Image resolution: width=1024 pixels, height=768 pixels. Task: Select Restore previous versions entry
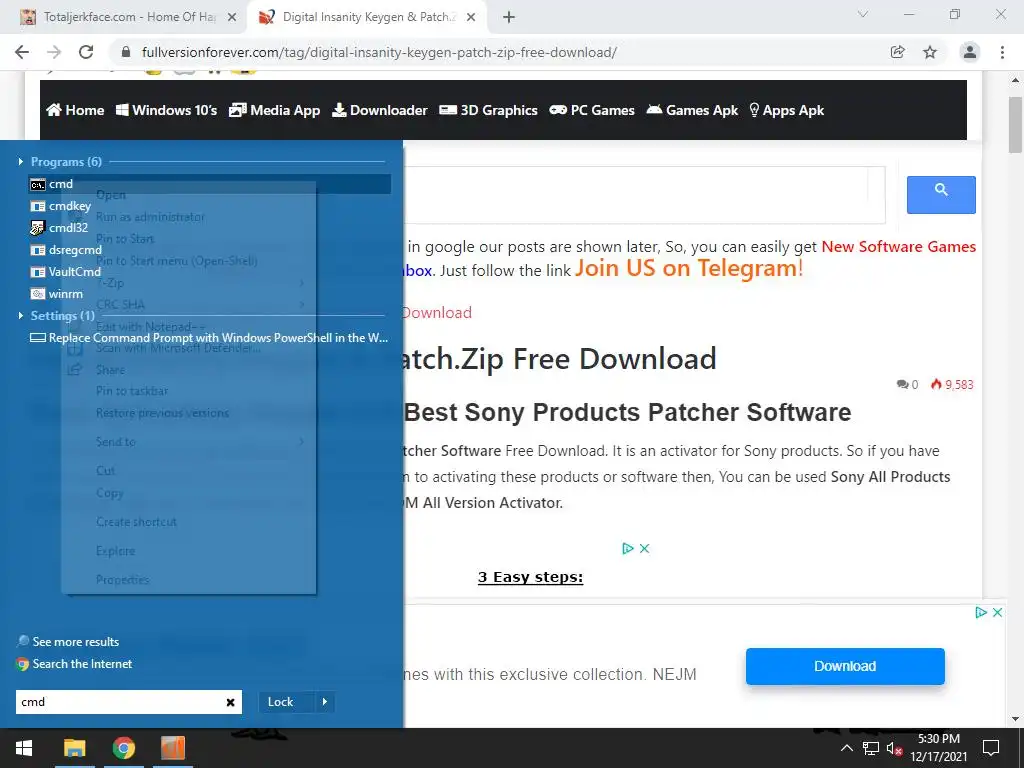pos(163,413)
